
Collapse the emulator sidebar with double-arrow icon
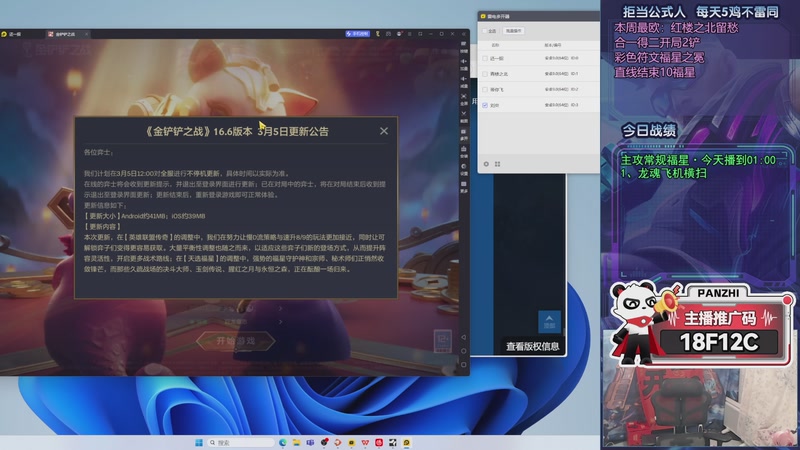pos(463,34)
